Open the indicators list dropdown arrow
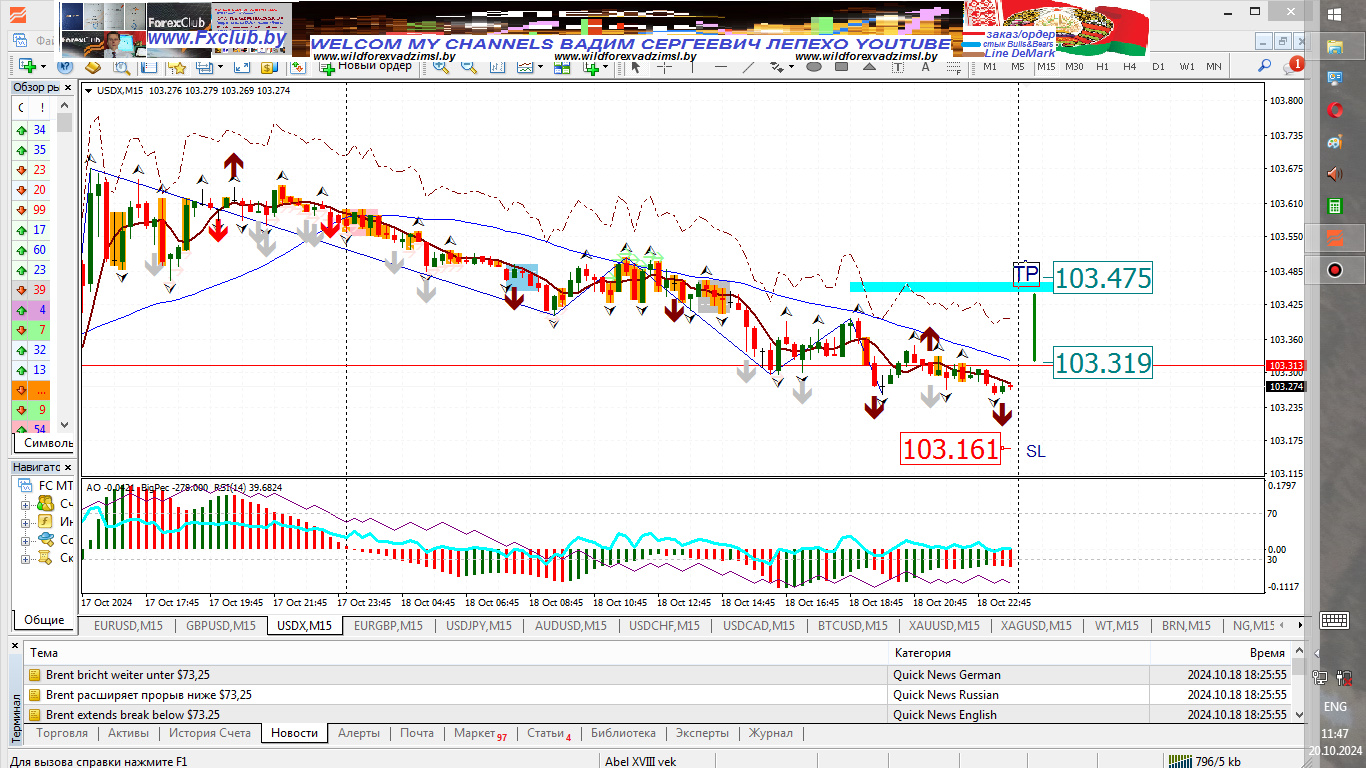1366x768 pixels. point(541,67)
